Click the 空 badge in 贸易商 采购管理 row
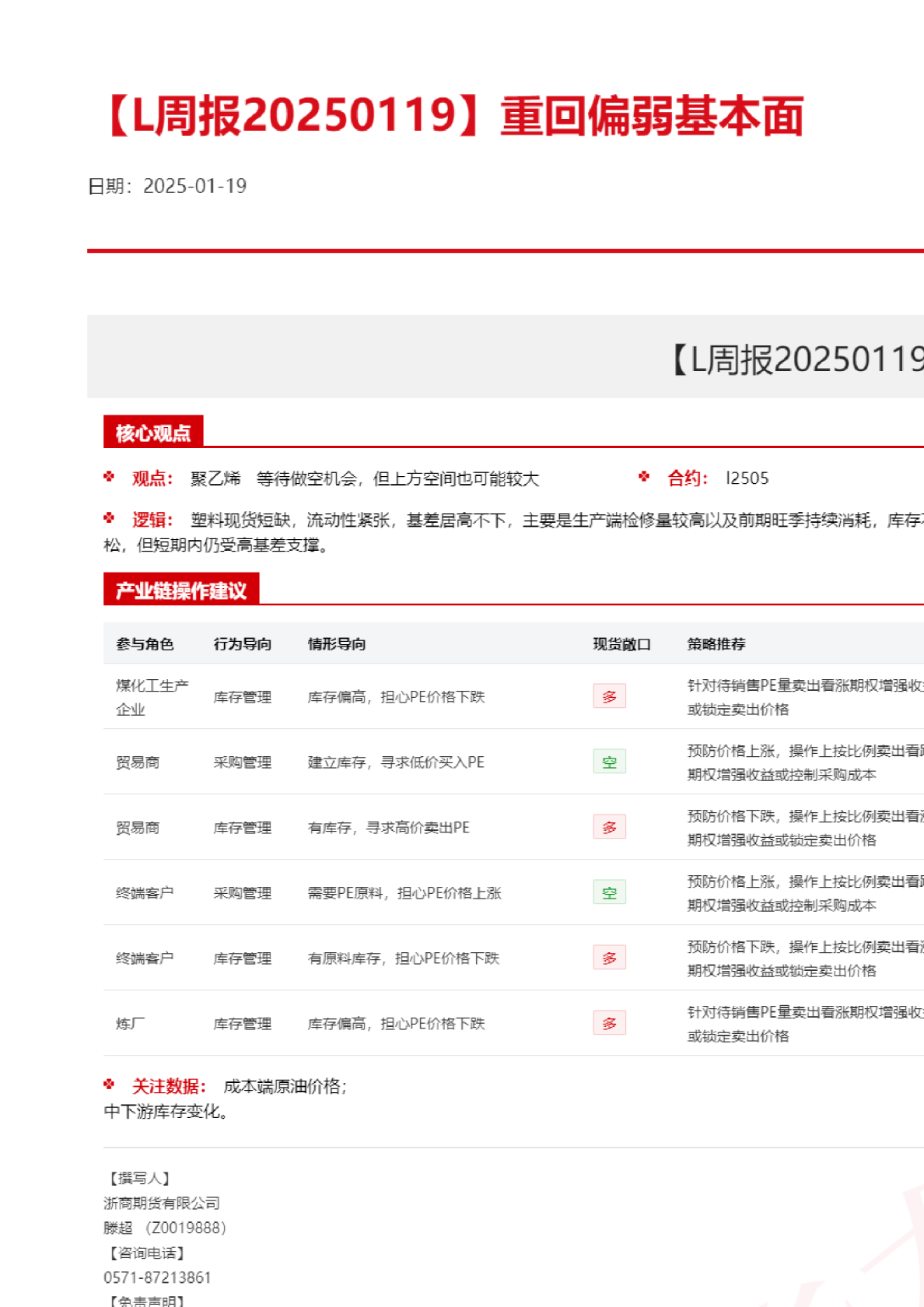 coord(609,762)
